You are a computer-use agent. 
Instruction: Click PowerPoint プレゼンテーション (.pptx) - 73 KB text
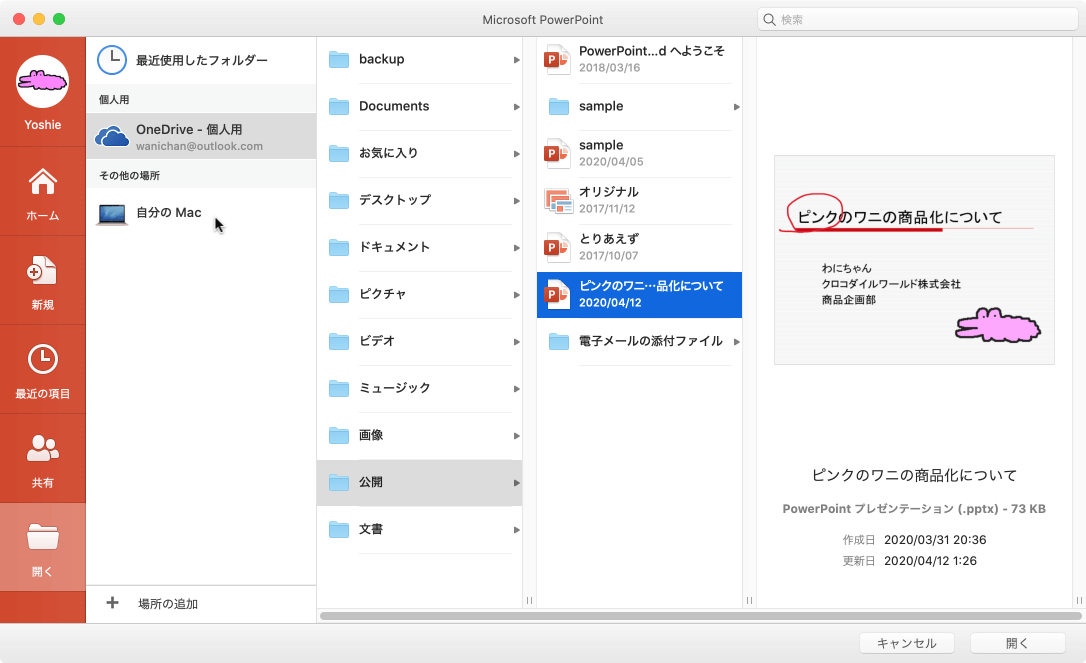[914, 509]
